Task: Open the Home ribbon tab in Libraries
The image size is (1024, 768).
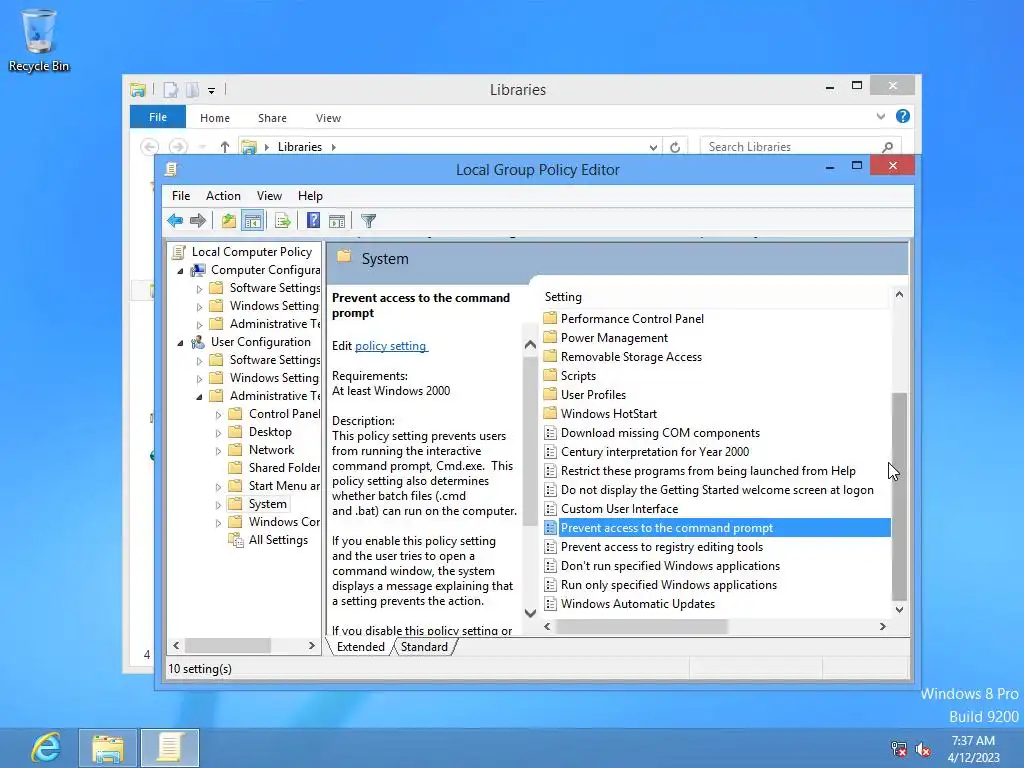Action: [x=215, y=118]
